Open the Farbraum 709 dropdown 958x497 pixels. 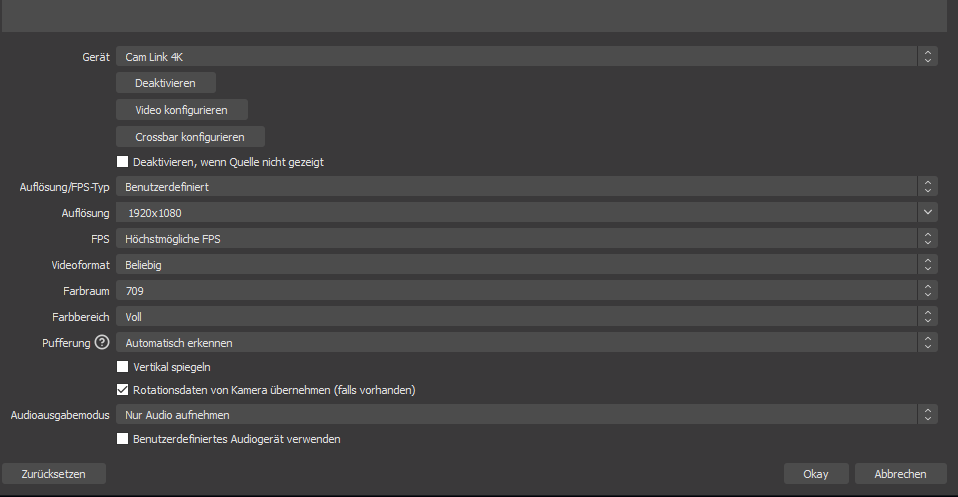[526, 291]
